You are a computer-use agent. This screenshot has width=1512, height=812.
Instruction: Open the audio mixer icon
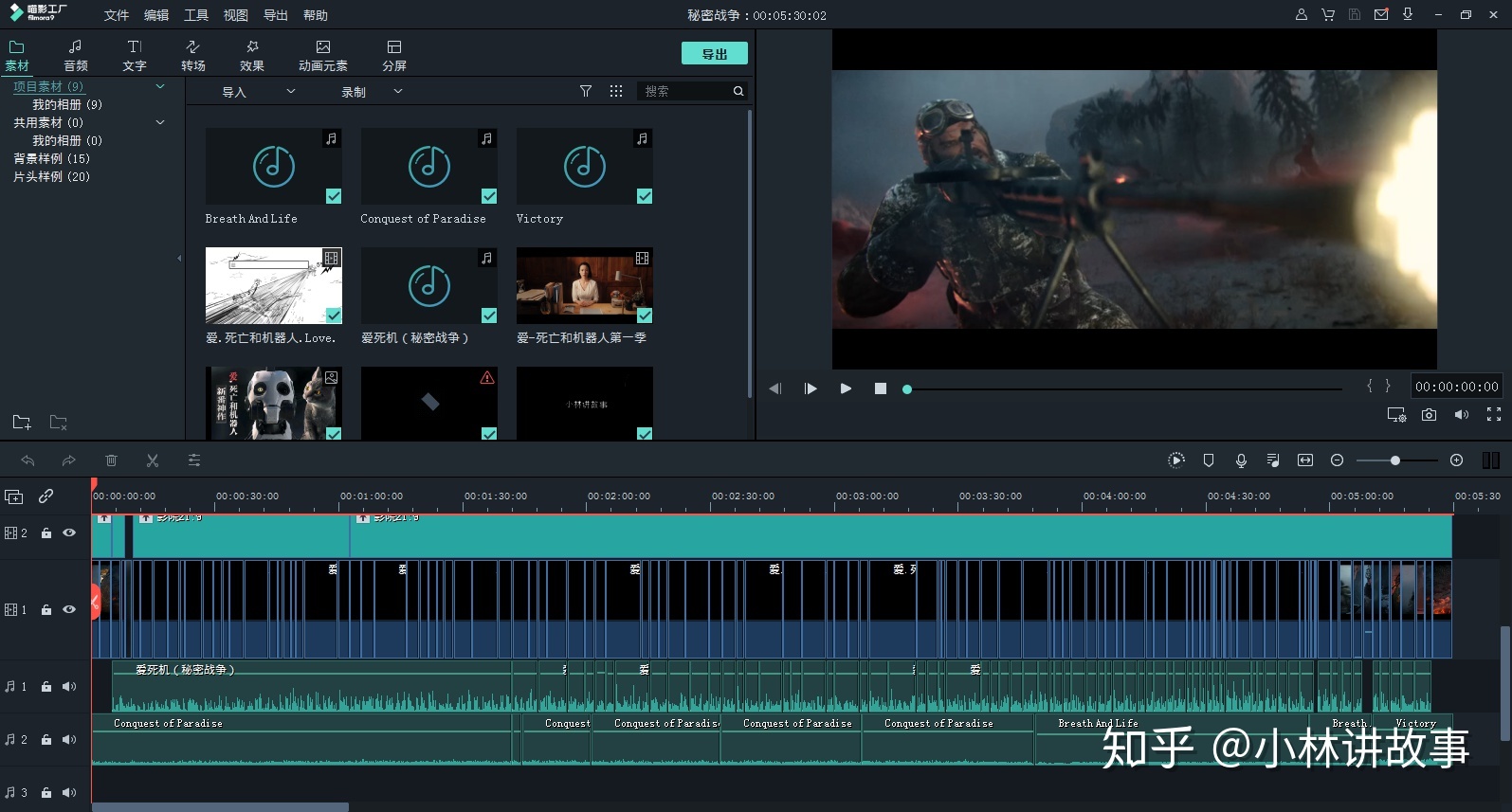[1273, 460]
